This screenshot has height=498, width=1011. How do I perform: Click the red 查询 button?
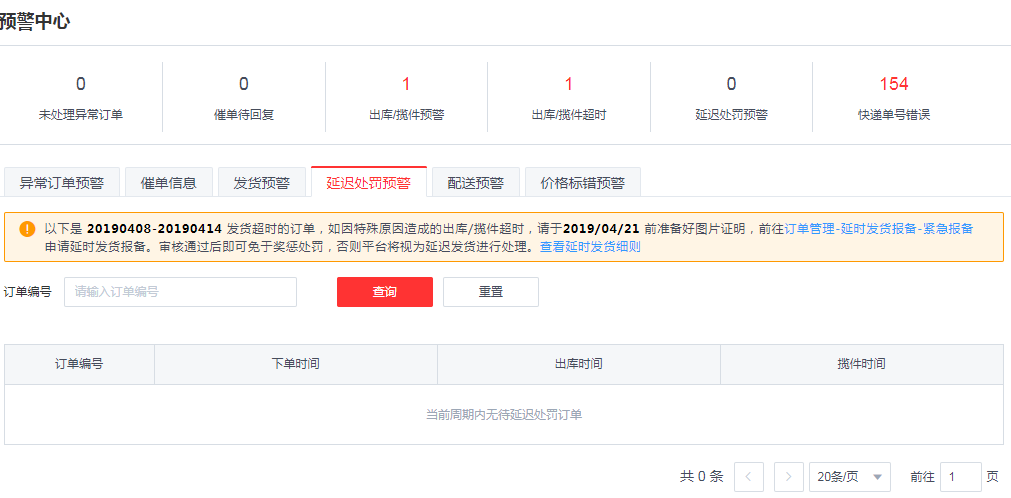pos(384,292)
